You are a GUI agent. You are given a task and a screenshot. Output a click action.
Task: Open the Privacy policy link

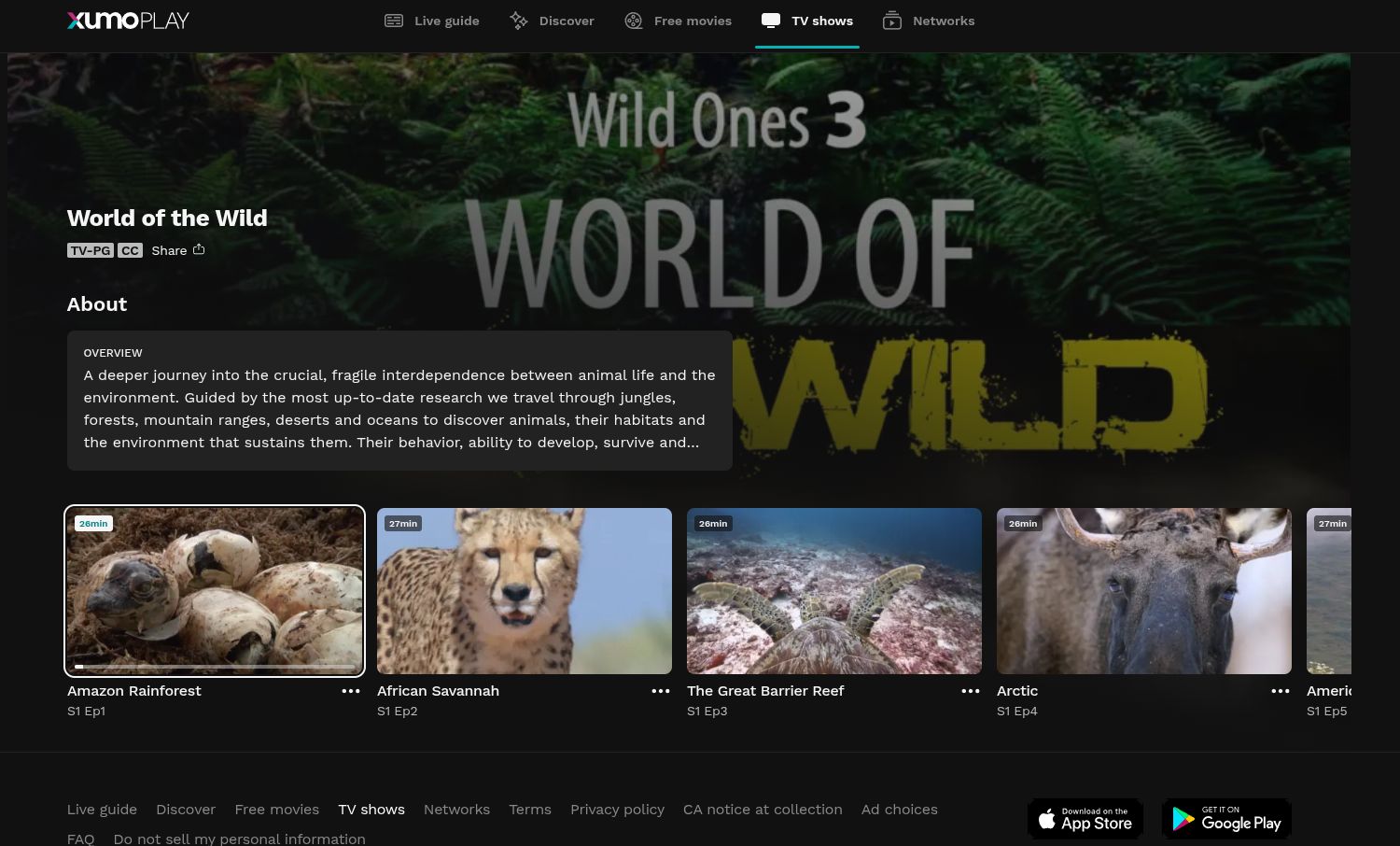617,810
